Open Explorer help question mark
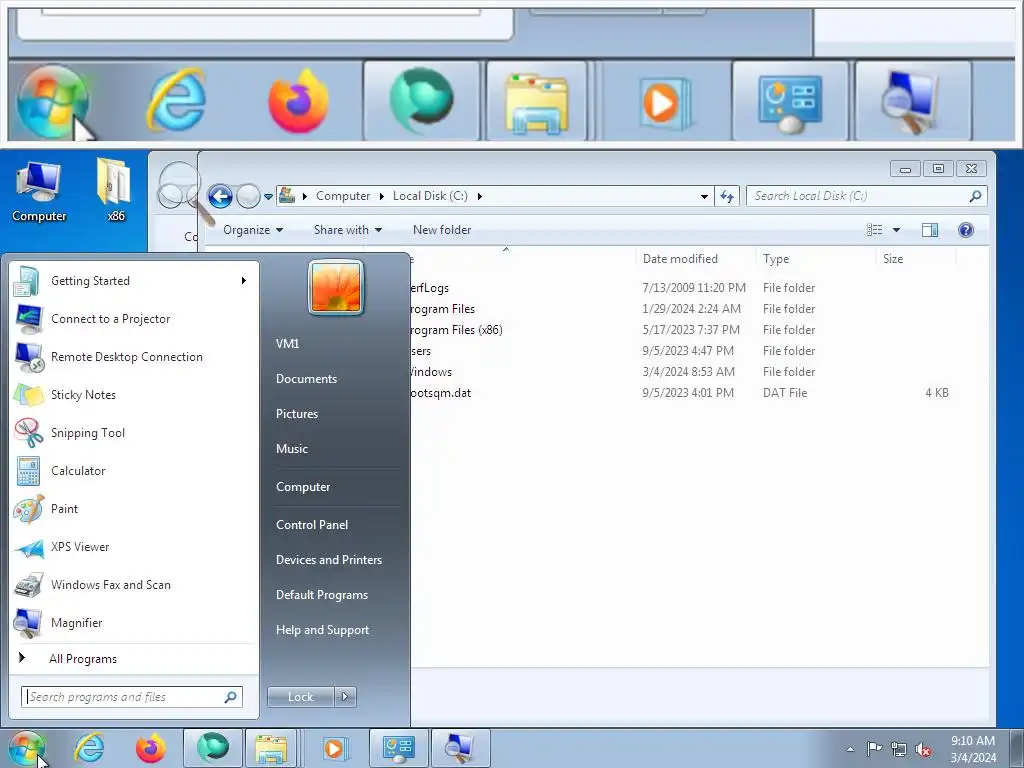This screenshot has height=768, width=1024. 966,230
